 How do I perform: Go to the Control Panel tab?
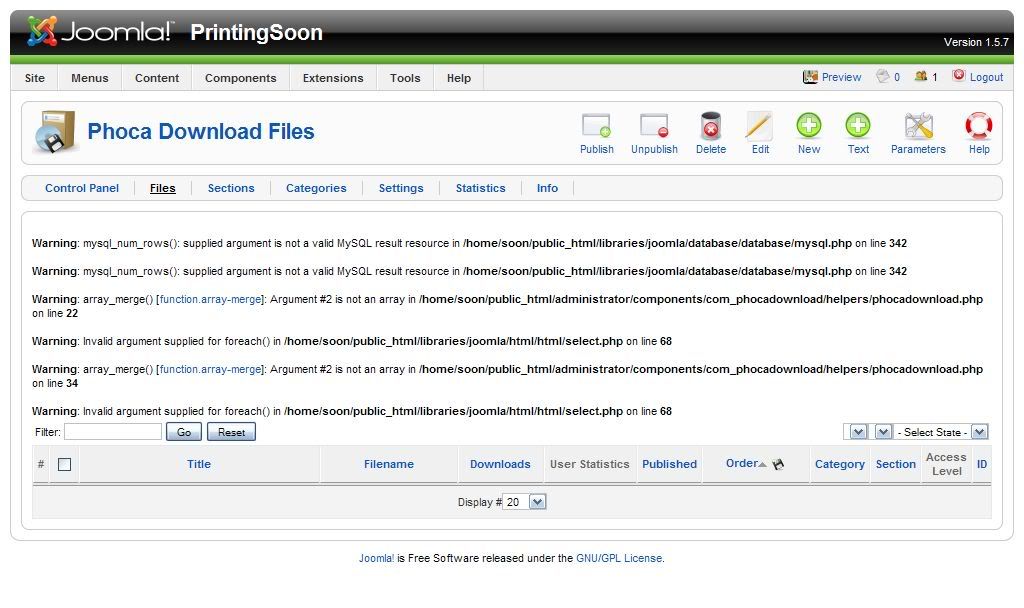click(x=82, y=188)
